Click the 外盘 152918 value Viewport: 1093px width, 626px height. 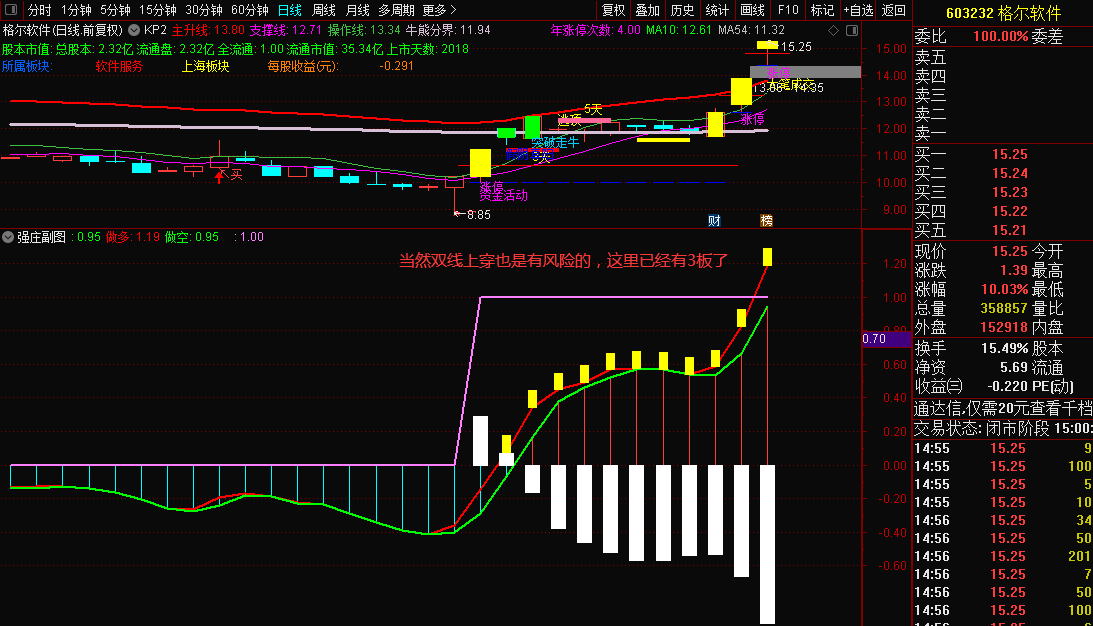coord(1004,327)
